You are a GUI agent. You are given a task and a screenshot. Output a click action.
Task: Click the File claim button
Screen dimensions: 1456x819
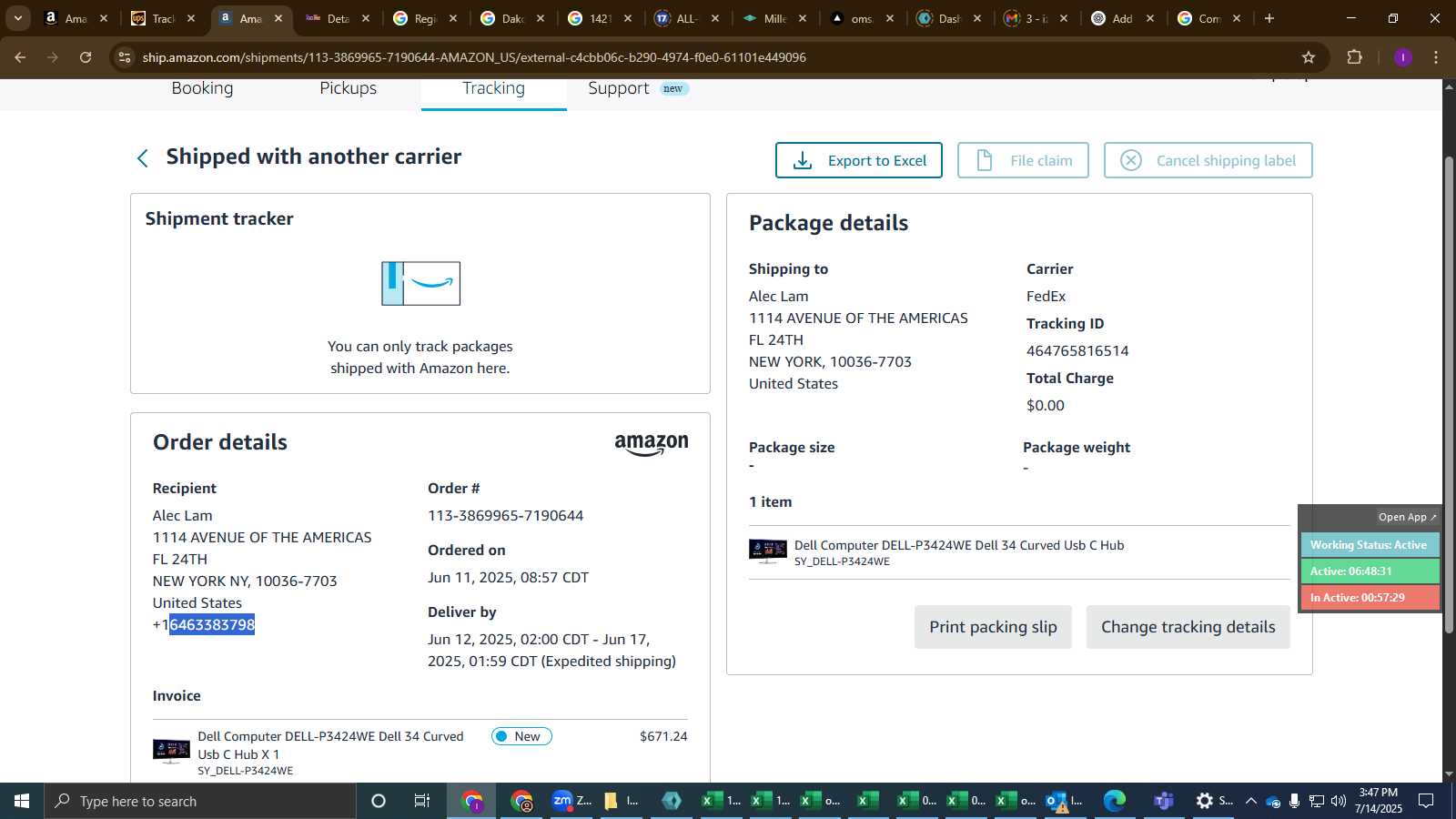[x=1023, y=160]
